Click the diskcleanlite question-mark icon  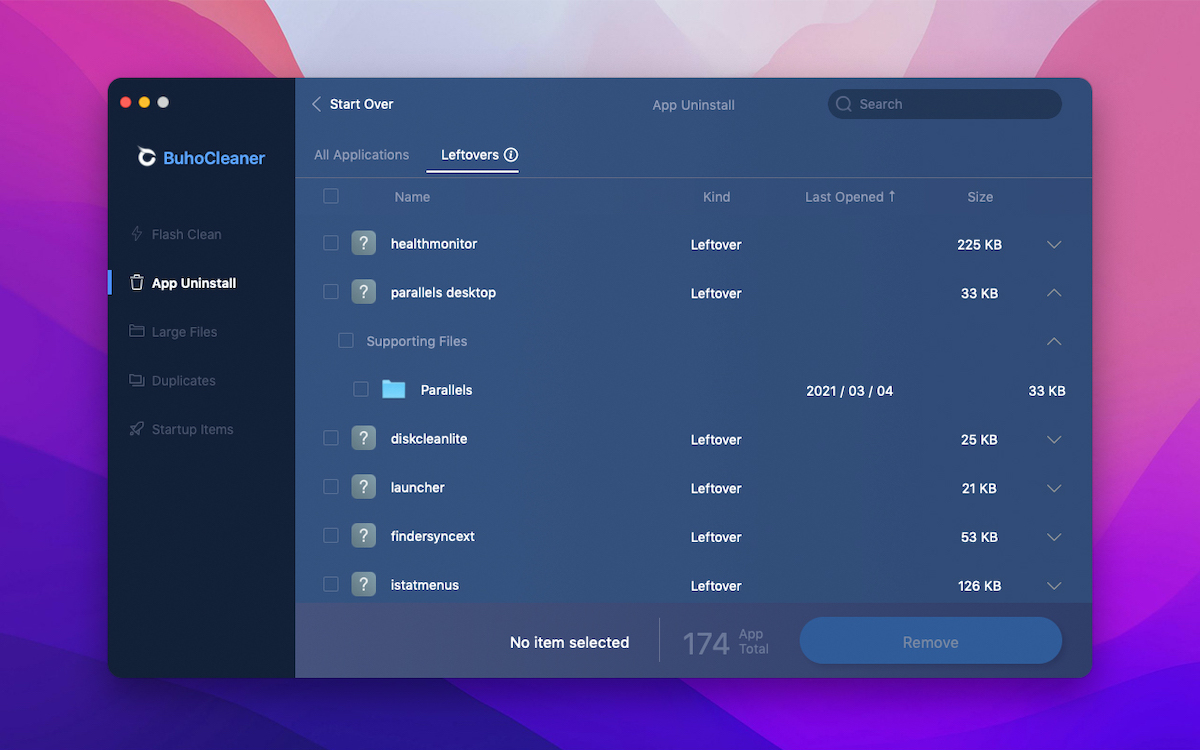click(x=364, y=438)
